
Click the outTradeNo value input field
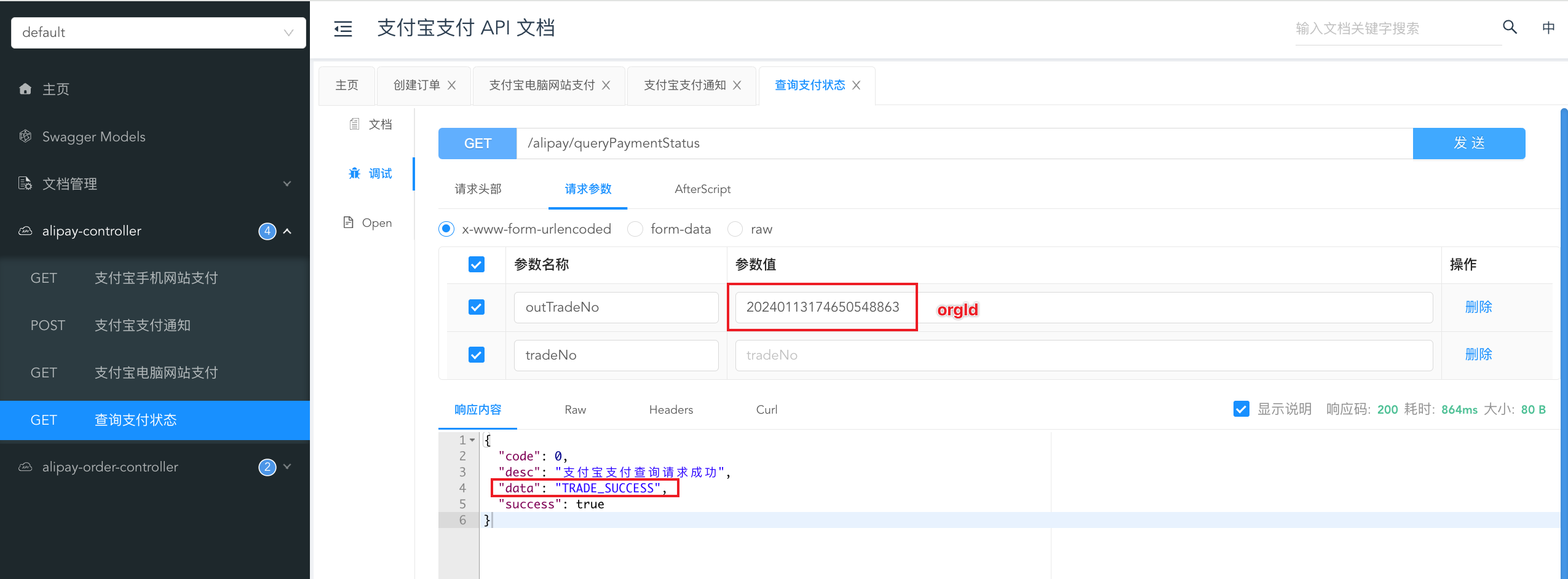click(x=1084, y=307)
